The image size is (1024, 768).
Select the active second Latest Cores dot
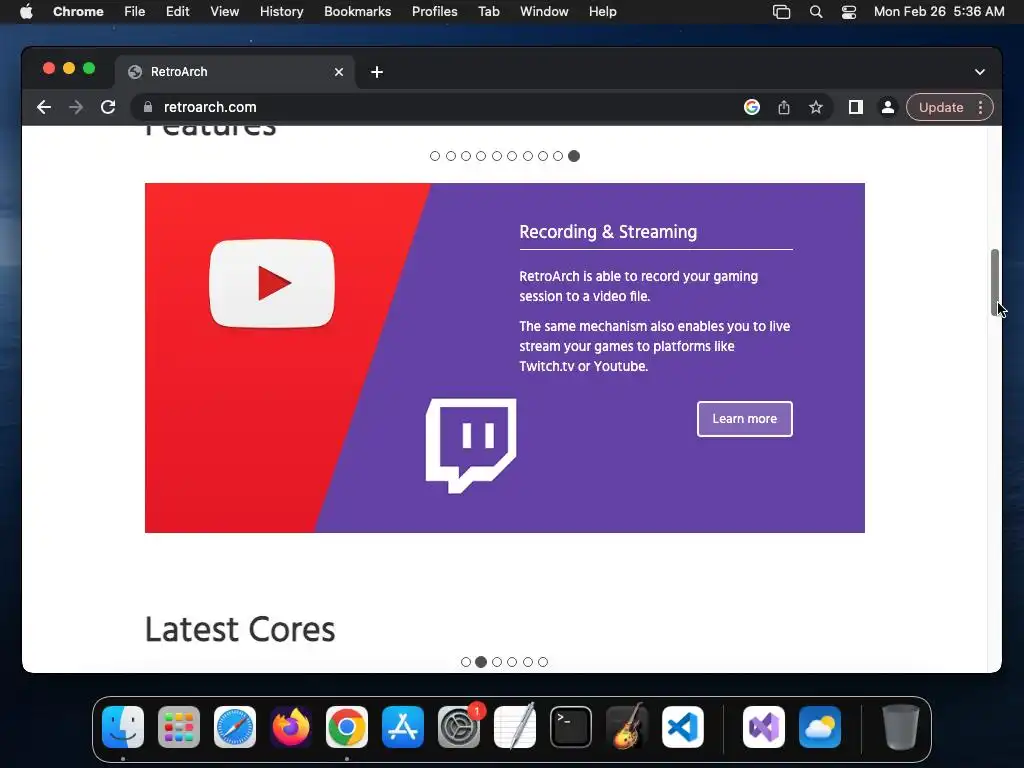point(481,662)
